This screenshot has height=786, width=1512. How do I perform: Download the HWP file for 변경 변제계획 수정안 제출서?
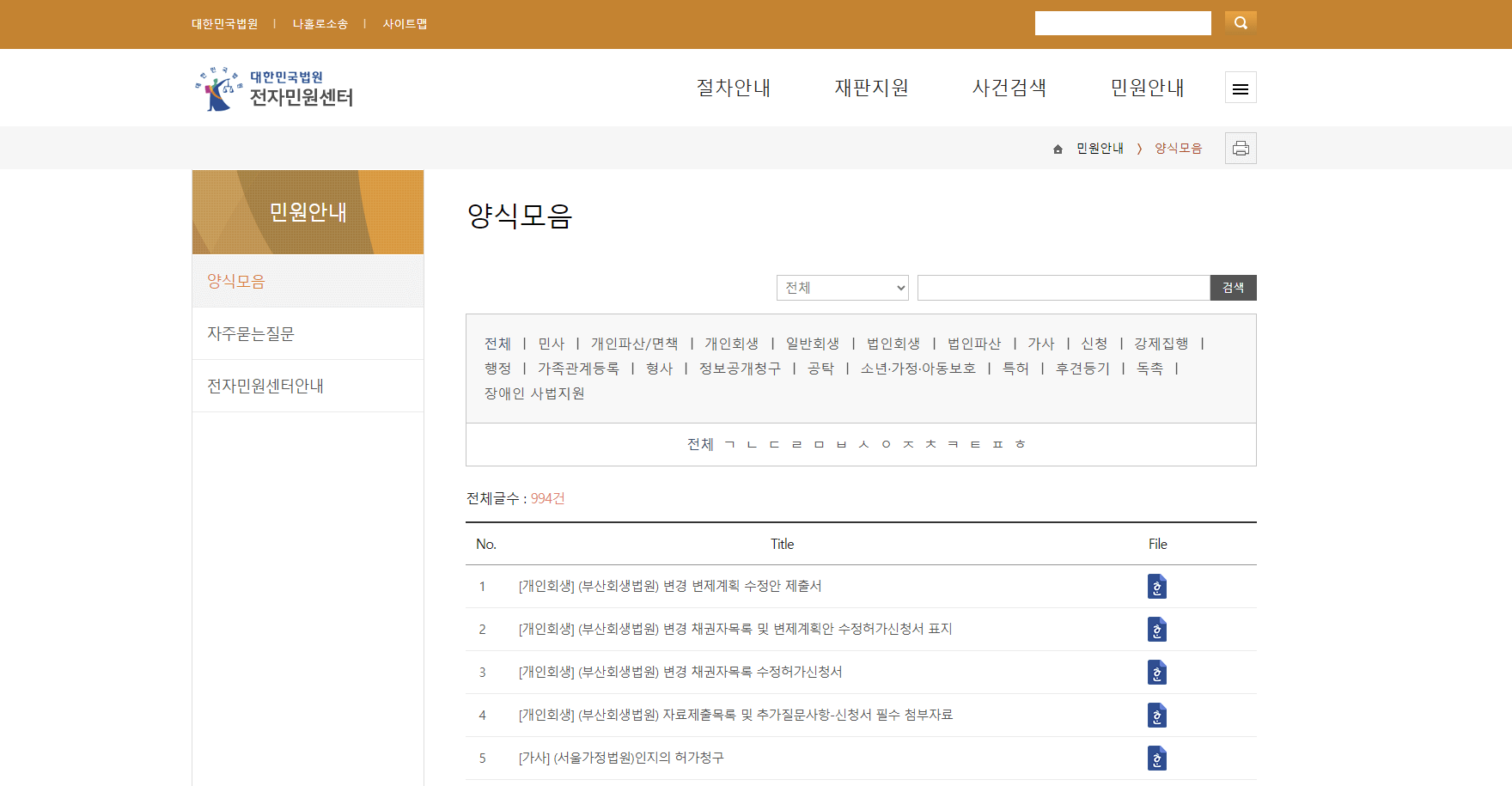(1157, 587)
